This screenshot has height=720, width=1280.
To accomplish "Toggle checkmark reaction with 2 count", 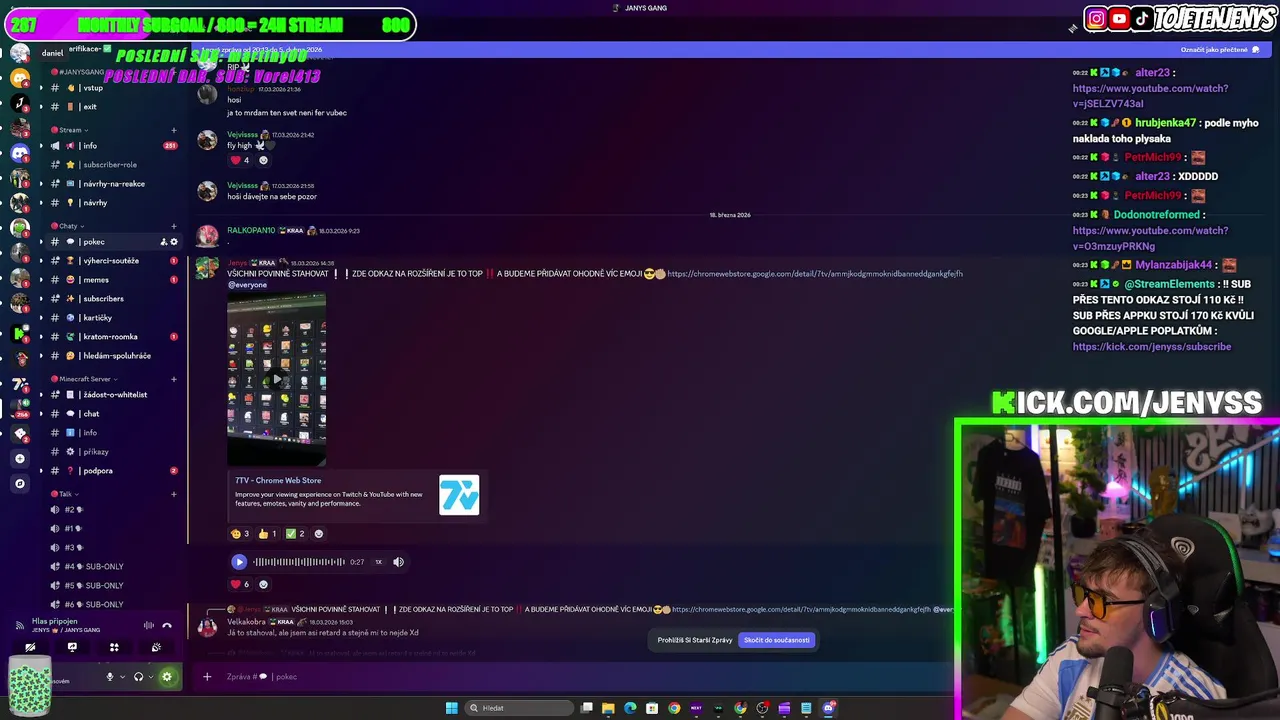I will [296, 534].
